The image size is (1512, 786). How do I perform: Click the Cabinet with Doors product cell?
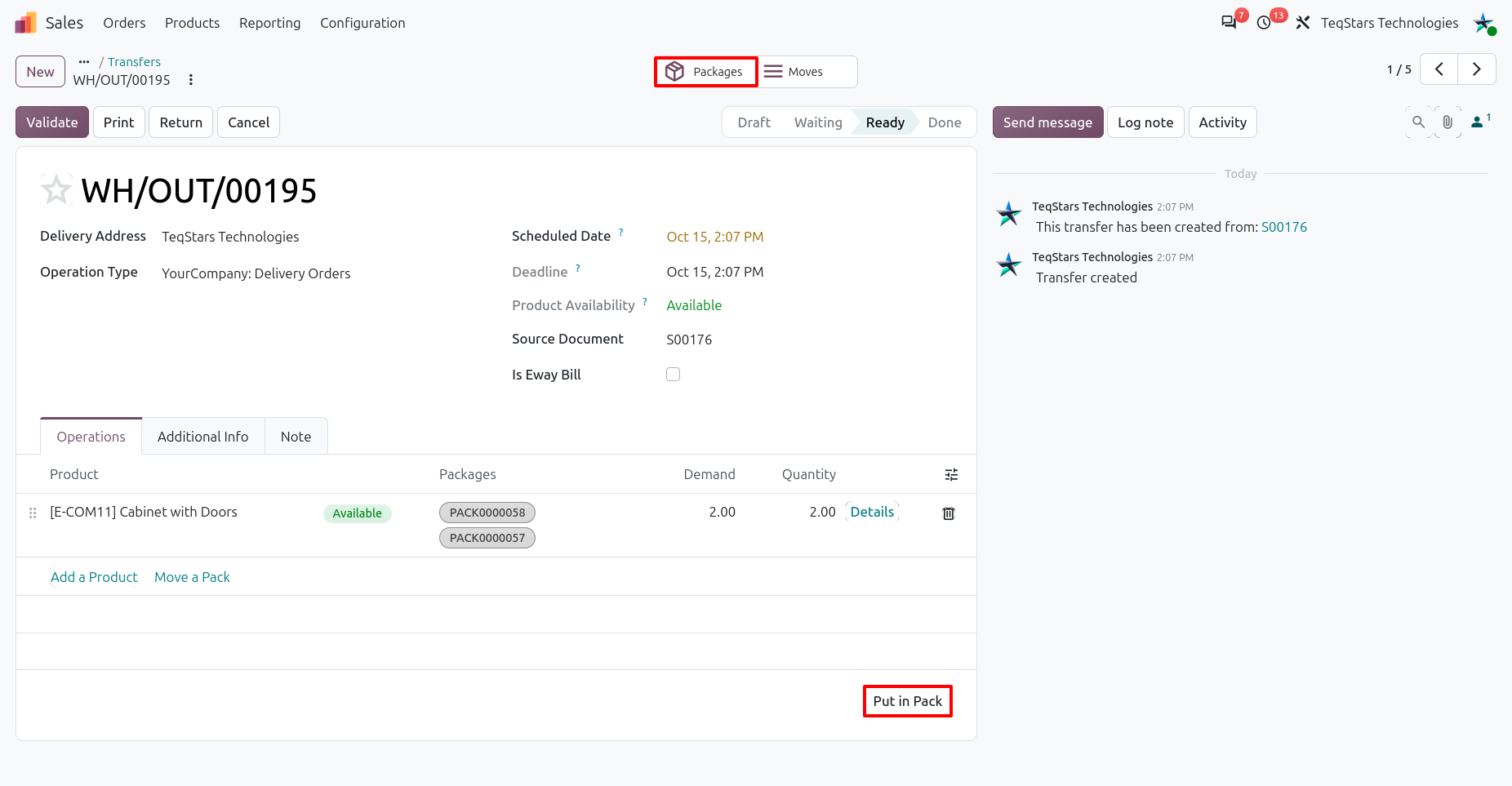tap(144, 512)
